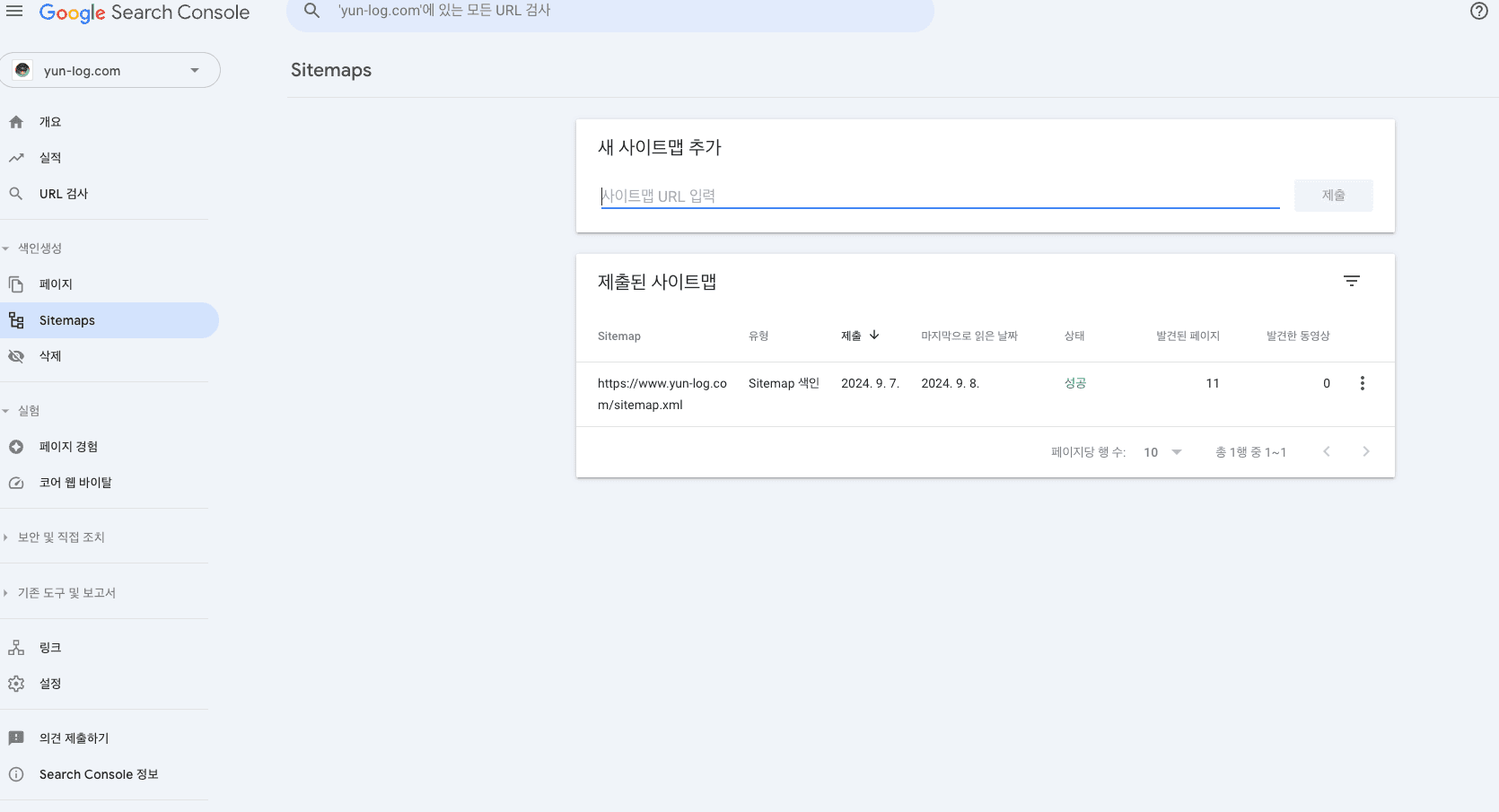Sort by the Sitemap column header
This screenshot has height=812, width=1499.
tap(619, 336)
